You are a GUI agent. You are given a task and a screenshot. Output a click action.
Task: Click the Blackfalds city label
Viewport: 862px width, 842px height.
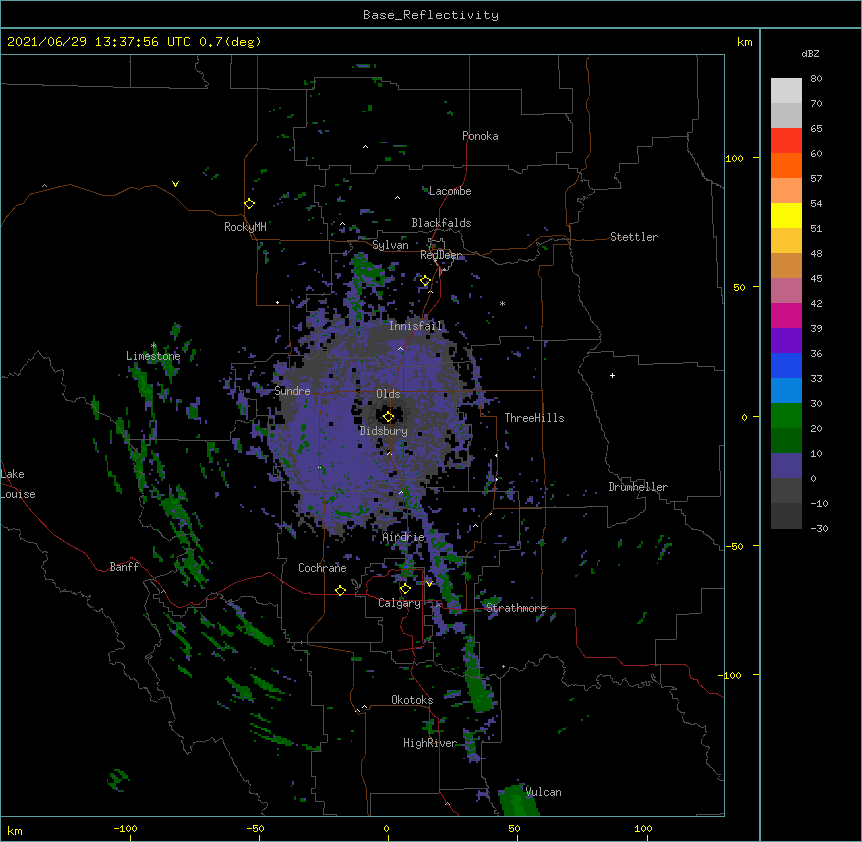pos(441,223)
